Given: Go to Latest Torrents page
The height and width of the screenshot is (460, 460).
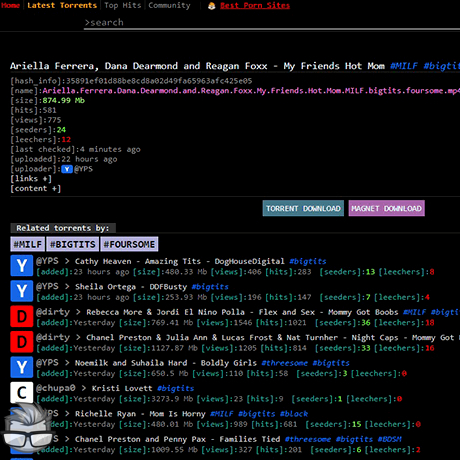Looking at the screenshot, I should (62, 5).
